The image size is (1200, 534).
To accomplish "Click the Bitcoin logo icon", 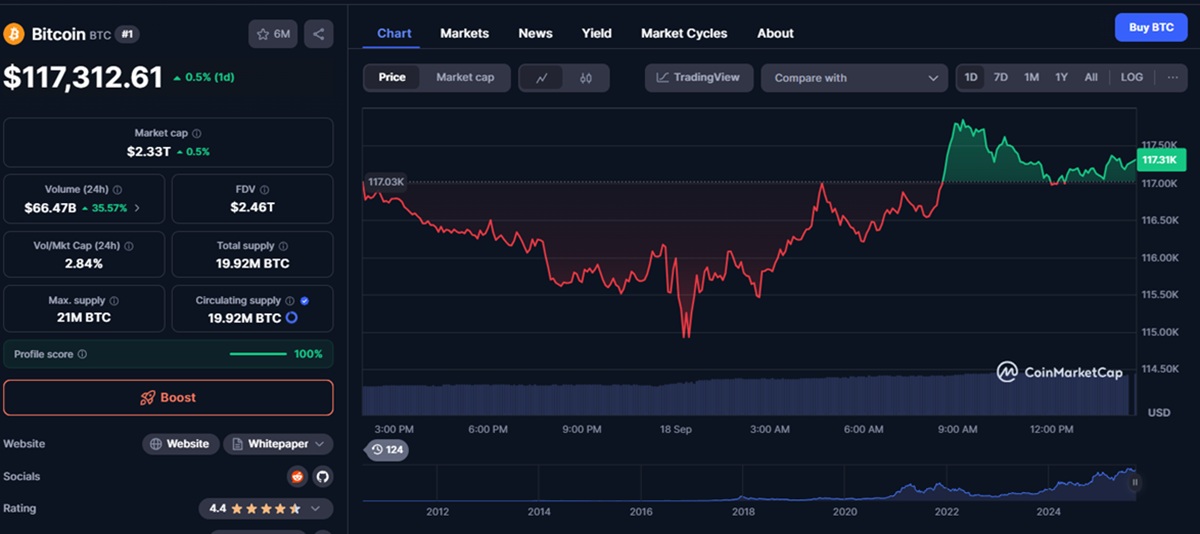I will (14, 34).
